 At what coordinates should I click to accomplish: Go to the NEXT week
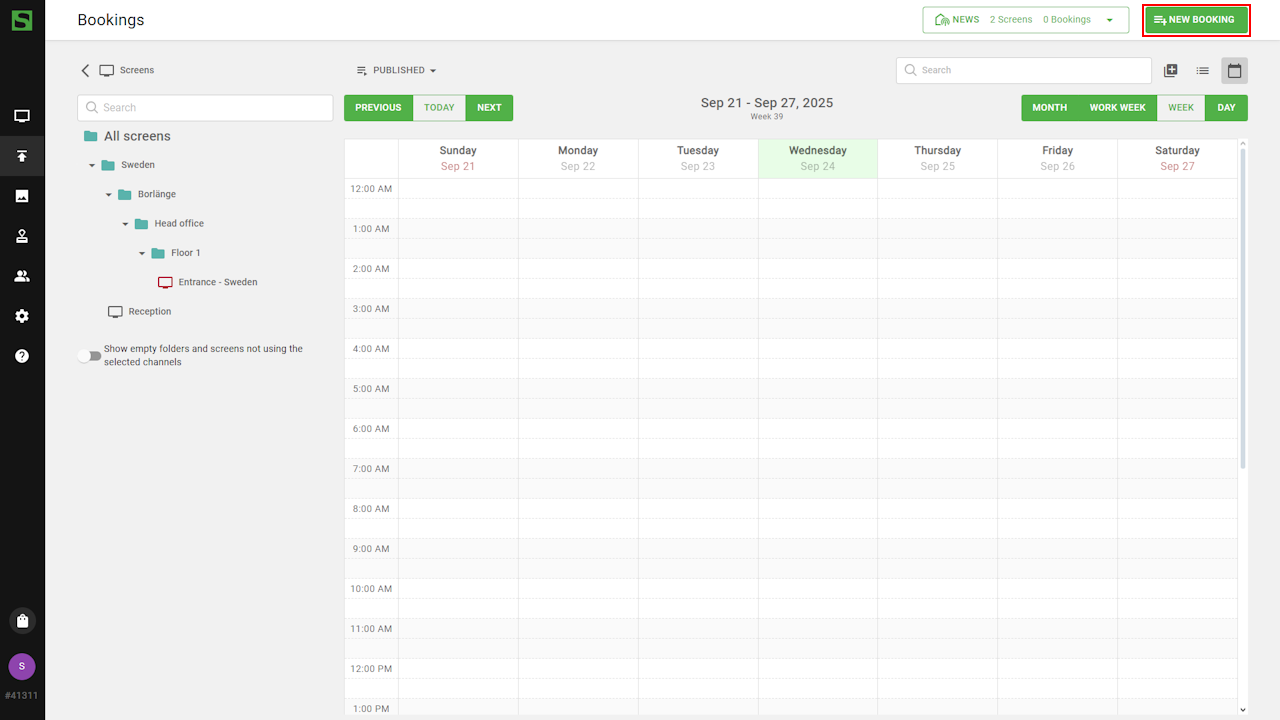(x=489, y=108)
